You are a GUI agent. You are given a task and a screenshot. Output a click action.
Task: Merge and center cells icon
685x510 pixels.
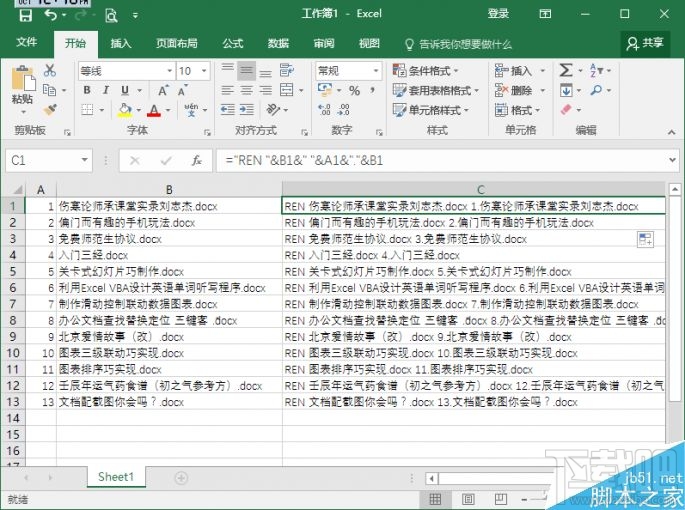click(287, 90)
